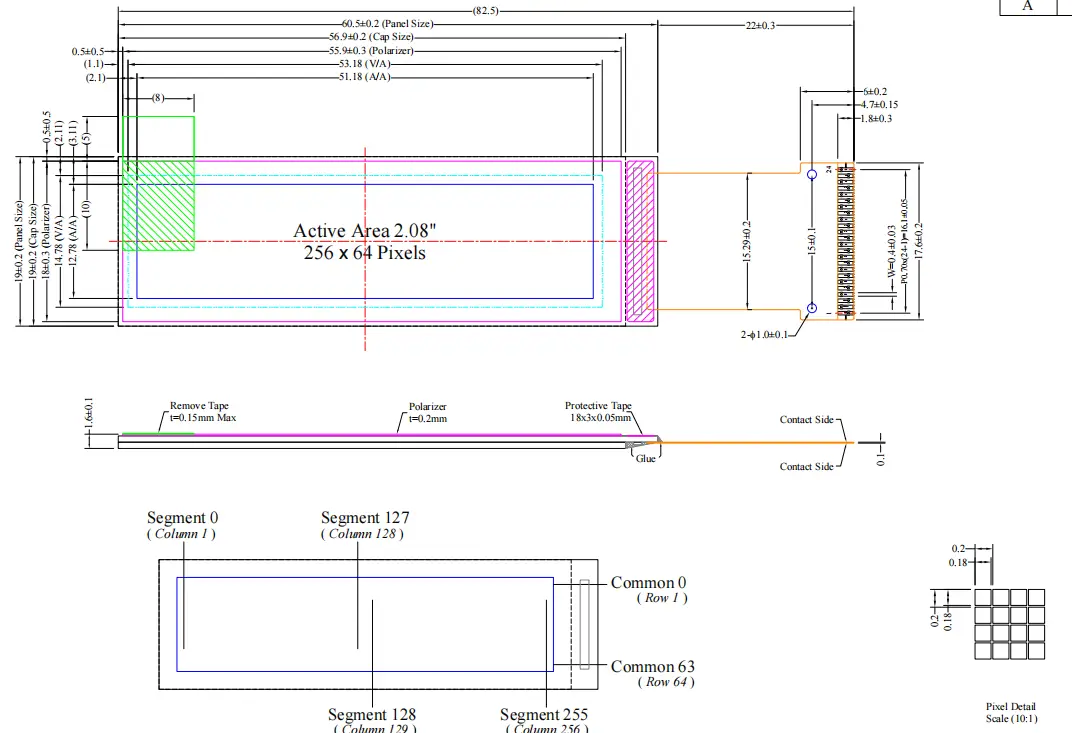Select the "Scale (10:1)" caption text

pos(1011,719)
